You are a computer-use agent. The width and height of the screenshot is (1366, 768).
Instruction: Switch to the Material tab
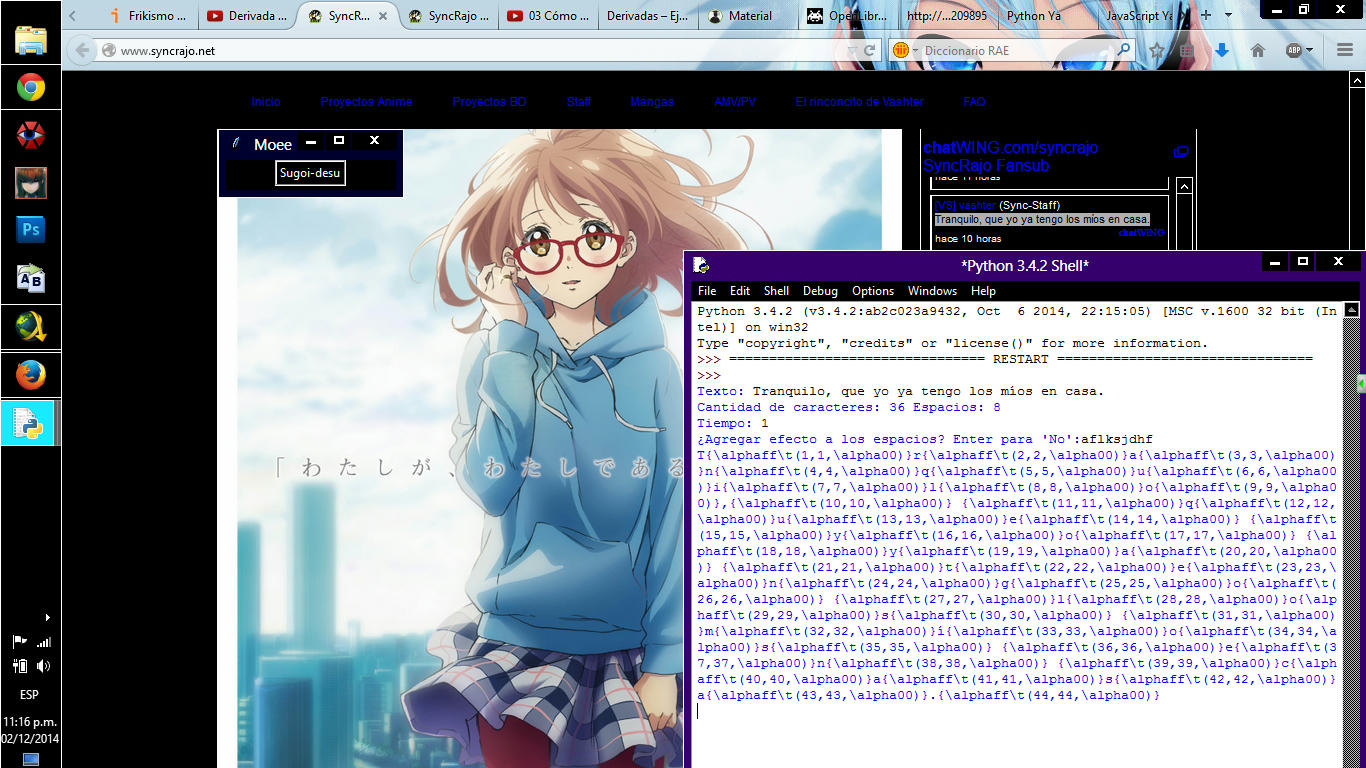pos(748,16)
